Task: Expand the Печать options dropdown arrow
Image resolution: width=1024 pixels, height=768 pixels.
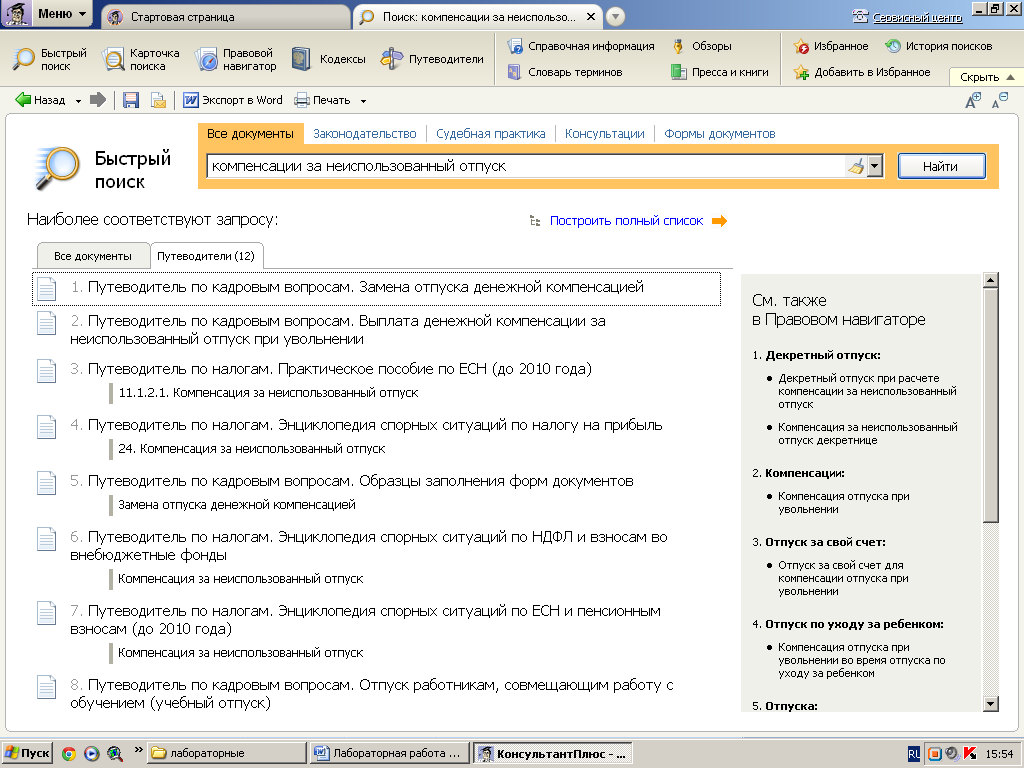Action: (x=363, y=101)
